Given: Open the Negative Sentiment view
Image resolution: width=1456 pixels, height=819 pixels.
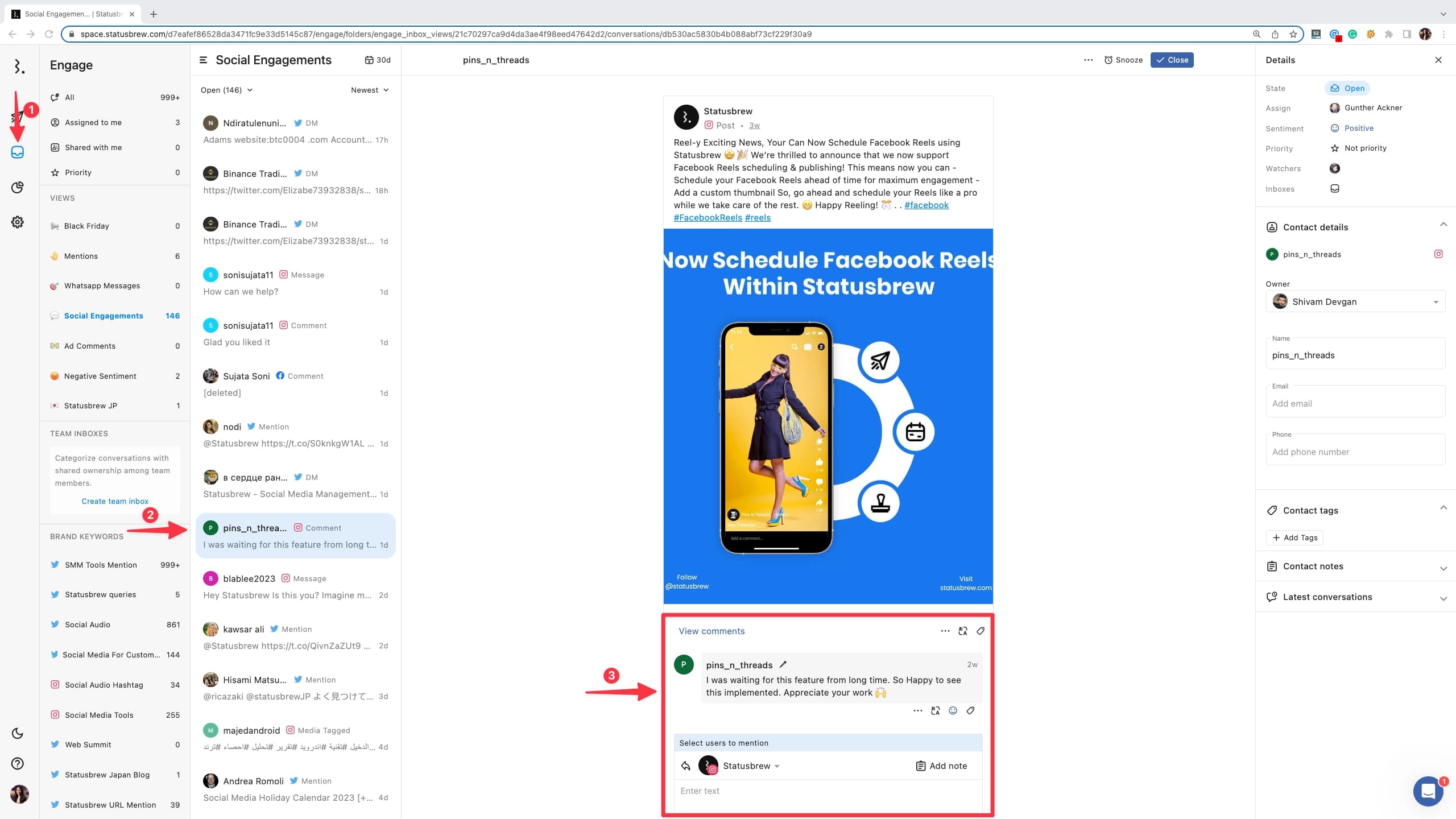Looking at the screenshot, I should 115,376.
